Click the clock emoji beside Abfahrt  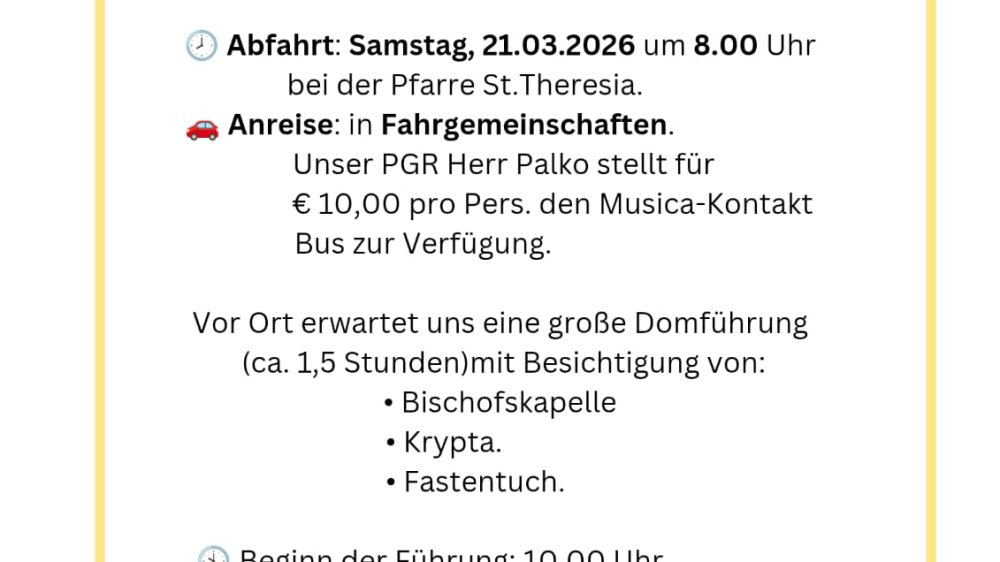(201, 46)
